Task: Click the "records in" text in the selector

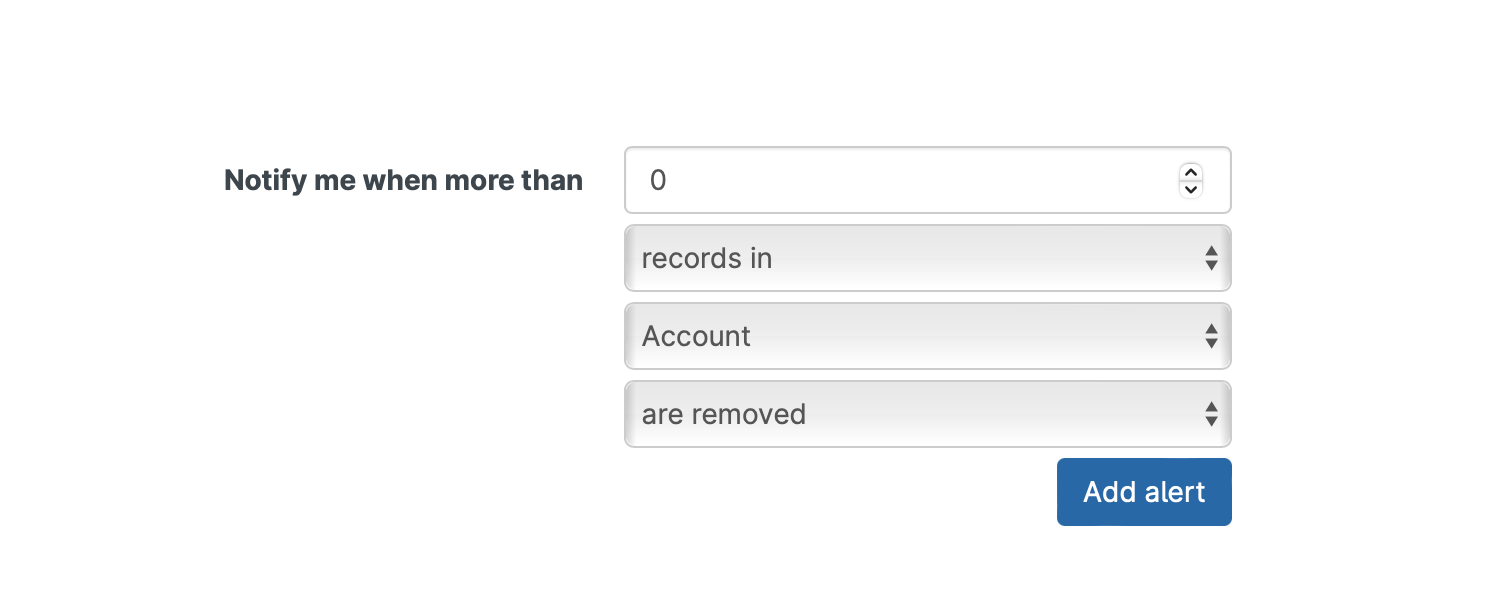Action: tap(707, 259)
